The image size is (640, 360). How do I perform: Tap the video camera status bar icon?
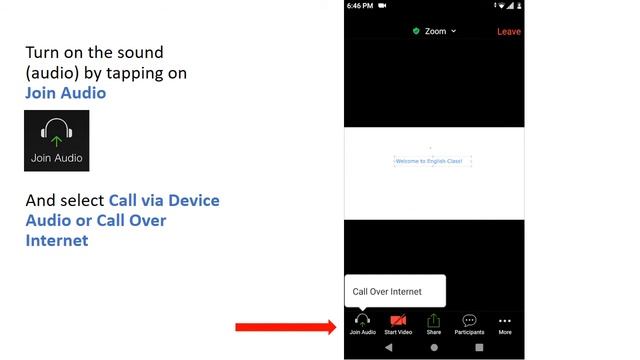(x=382, y=5)
